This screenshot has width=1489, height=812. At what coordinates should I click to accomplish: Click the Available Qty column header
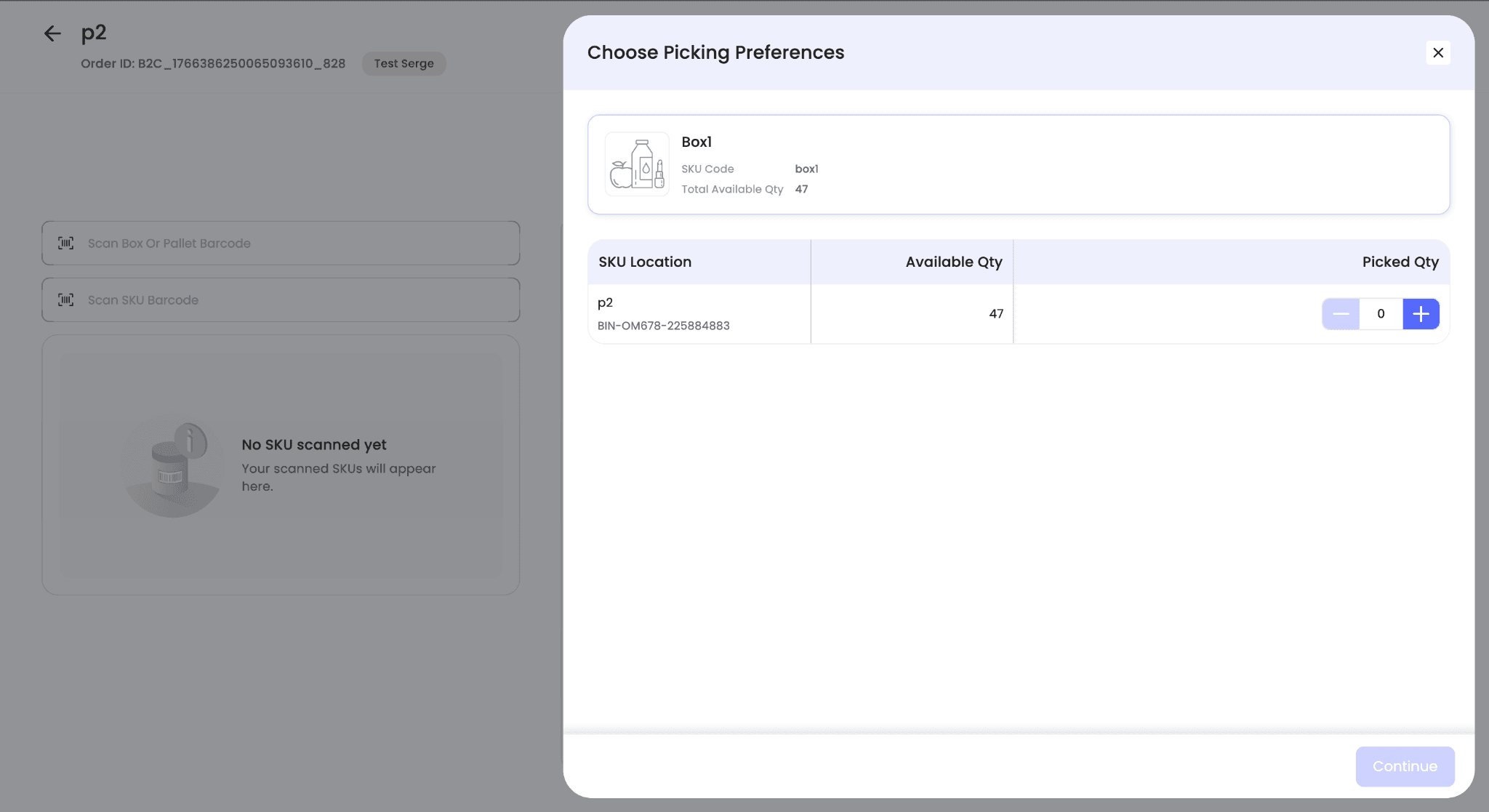coord(953,262)
